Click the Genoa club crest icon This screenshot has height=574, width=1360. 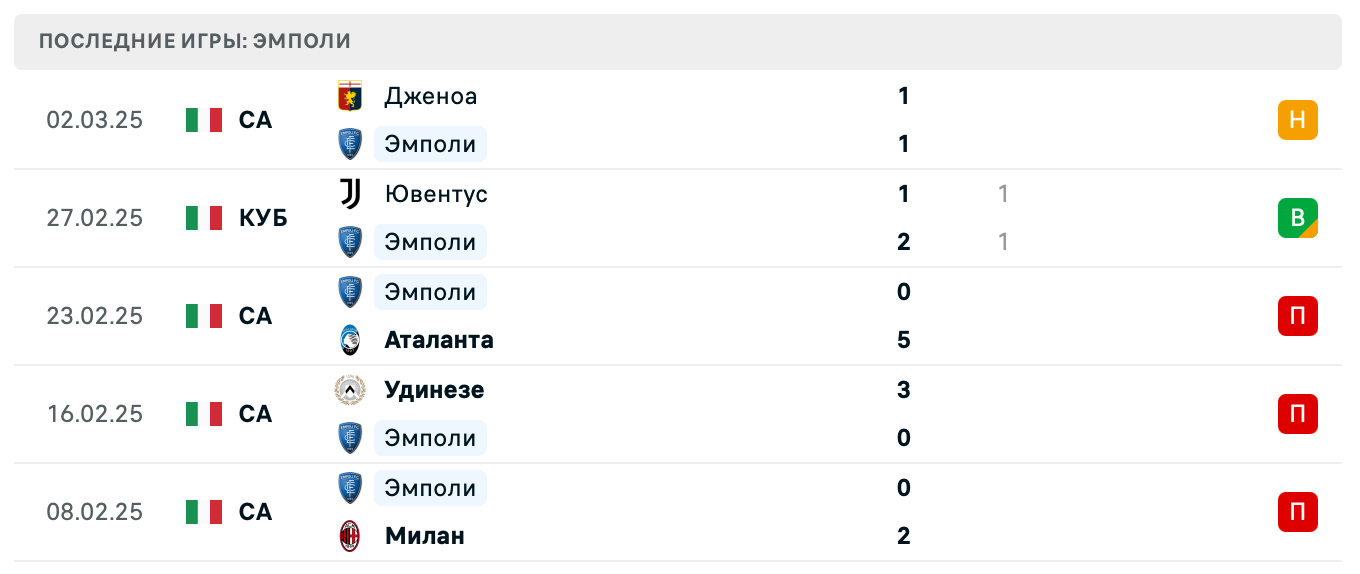[x=349, y=96]
